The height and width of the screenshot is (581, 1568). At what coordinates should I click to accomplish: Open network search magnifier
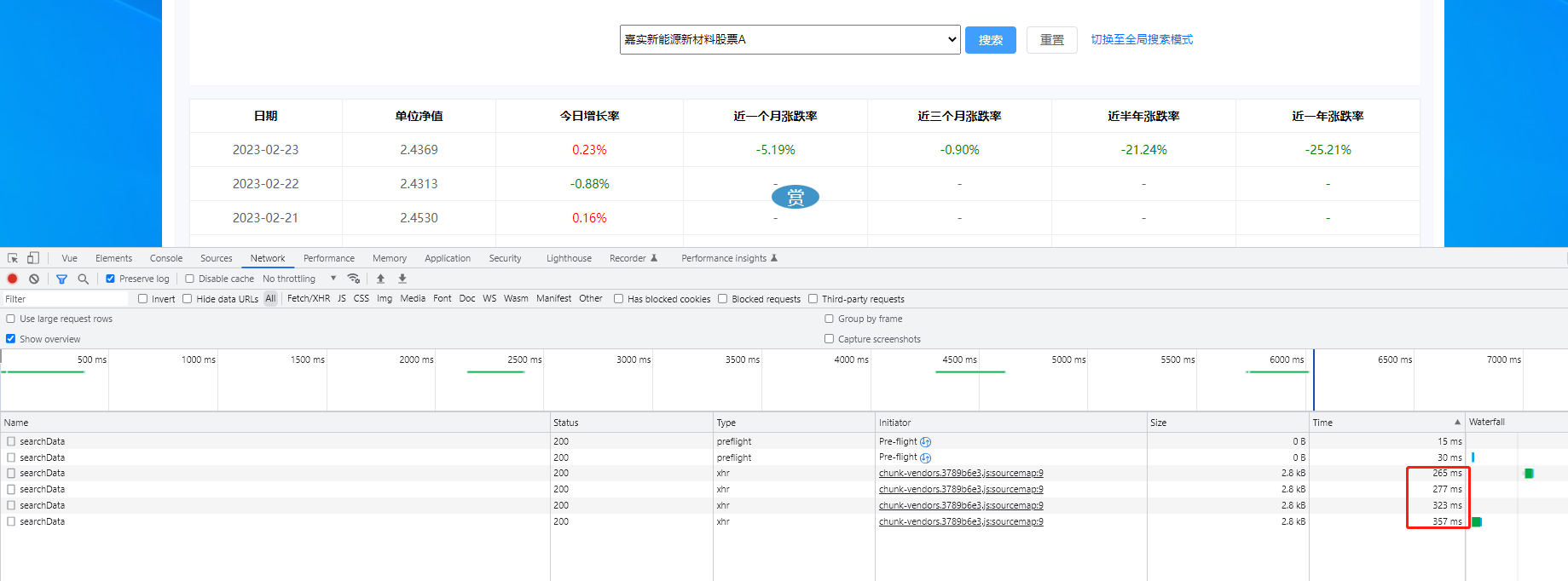83,279
